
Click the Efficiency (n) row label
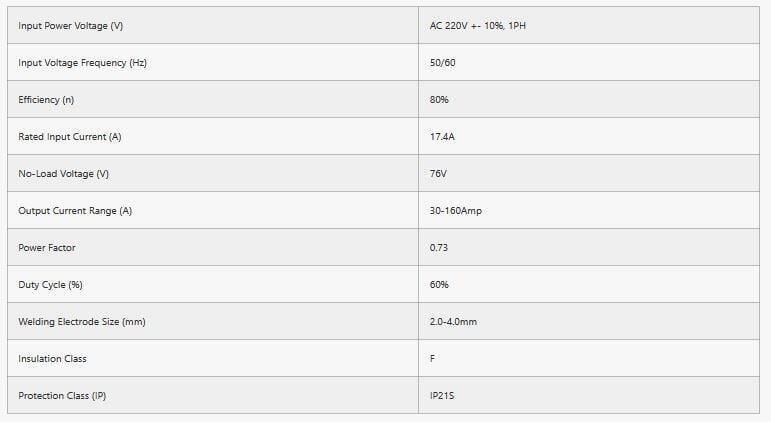coord(46,99)
